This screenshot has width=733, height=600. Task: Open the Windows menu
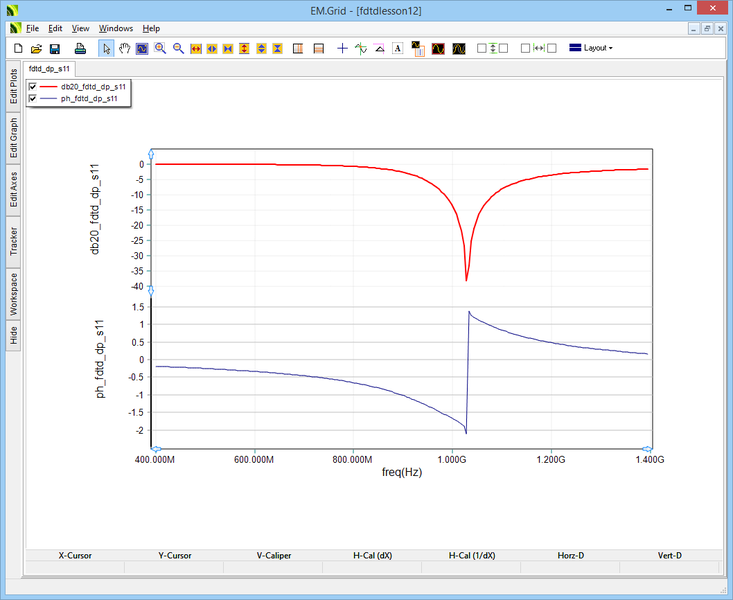pyautogui.click(x=115, y=29)
